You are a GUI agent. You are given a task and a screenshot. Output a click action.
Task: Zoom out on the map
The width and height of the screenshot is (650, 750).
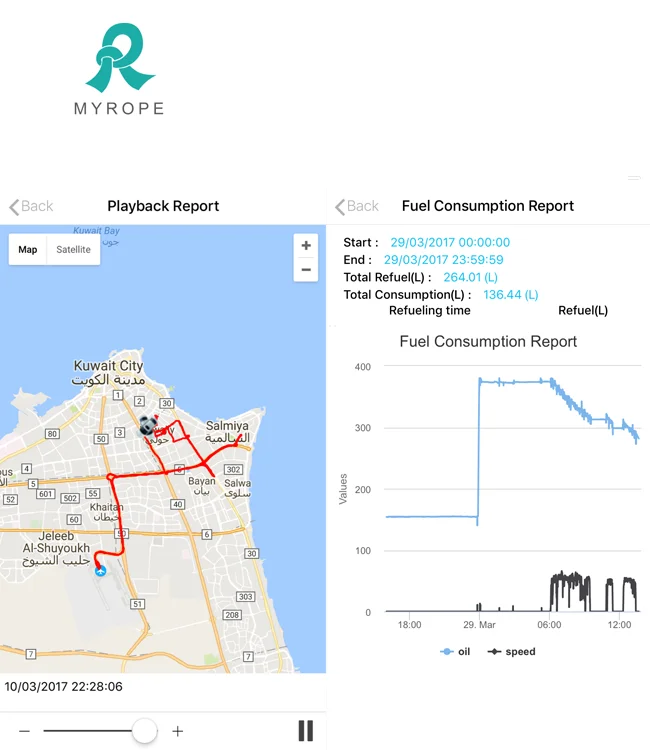coord(306,270)
